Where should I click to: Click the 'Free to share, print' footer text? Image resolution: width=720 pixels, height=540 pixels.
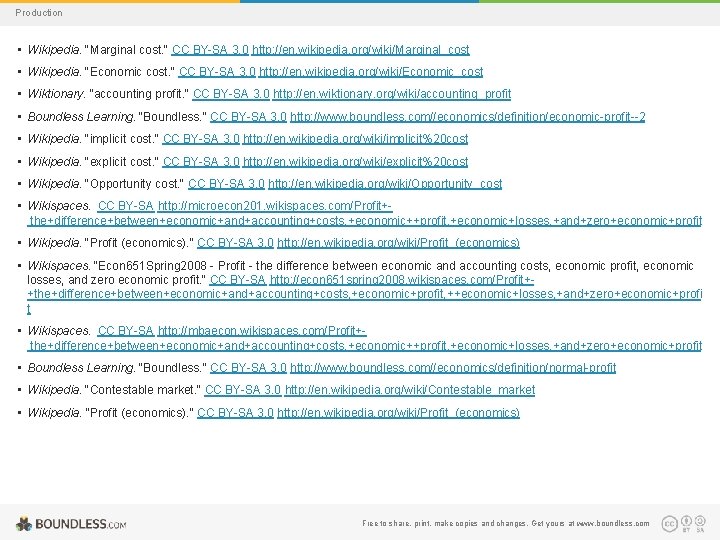tap(506, 523)
